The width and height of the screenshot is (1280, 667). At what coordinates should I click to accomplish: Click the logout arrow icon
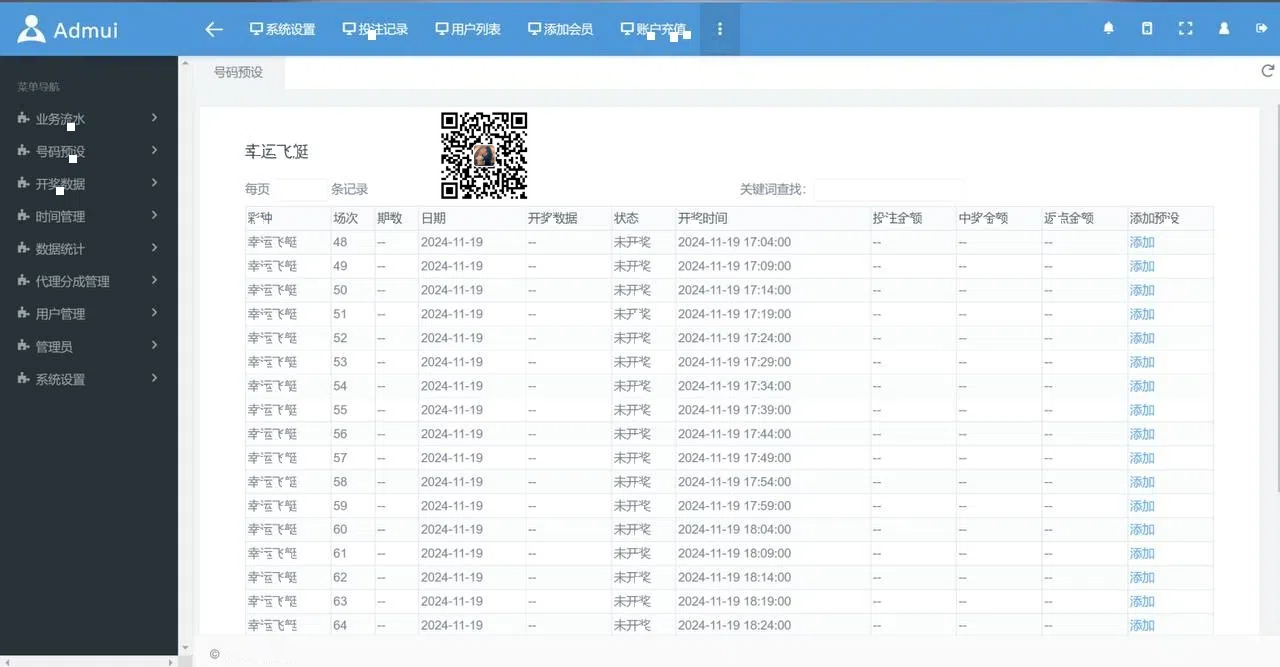1261,29
